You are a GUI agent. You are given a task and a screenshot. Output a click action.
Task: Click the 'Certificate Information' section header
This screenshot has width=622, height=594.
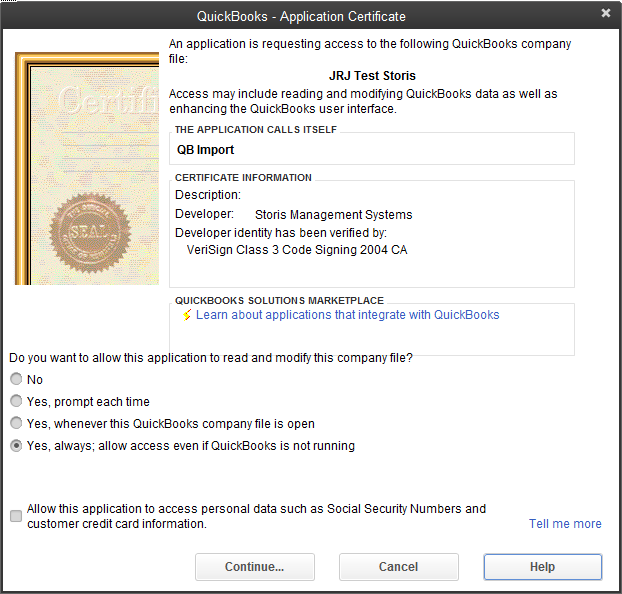pyautogui.click(x=243, y=178)
